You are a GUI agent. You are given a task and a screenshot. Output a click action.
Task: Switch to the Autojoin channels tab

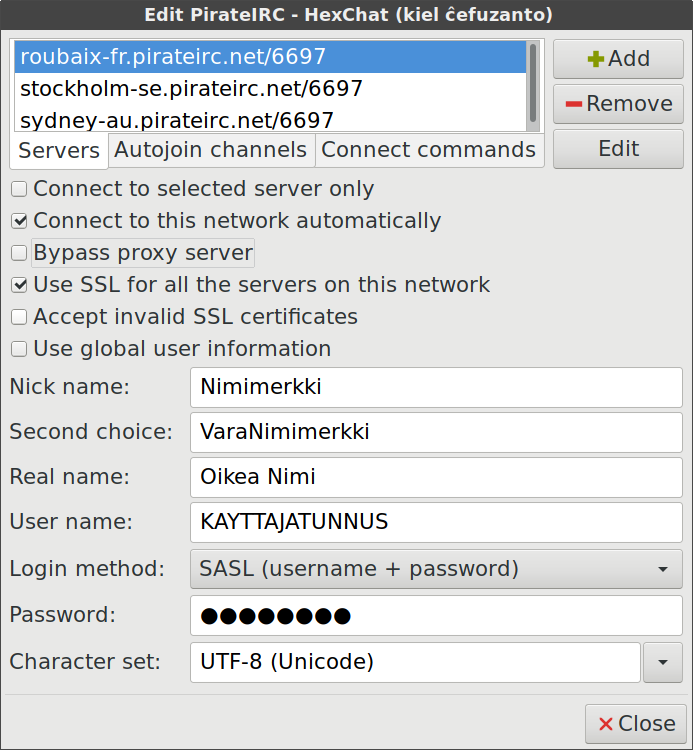210,150
